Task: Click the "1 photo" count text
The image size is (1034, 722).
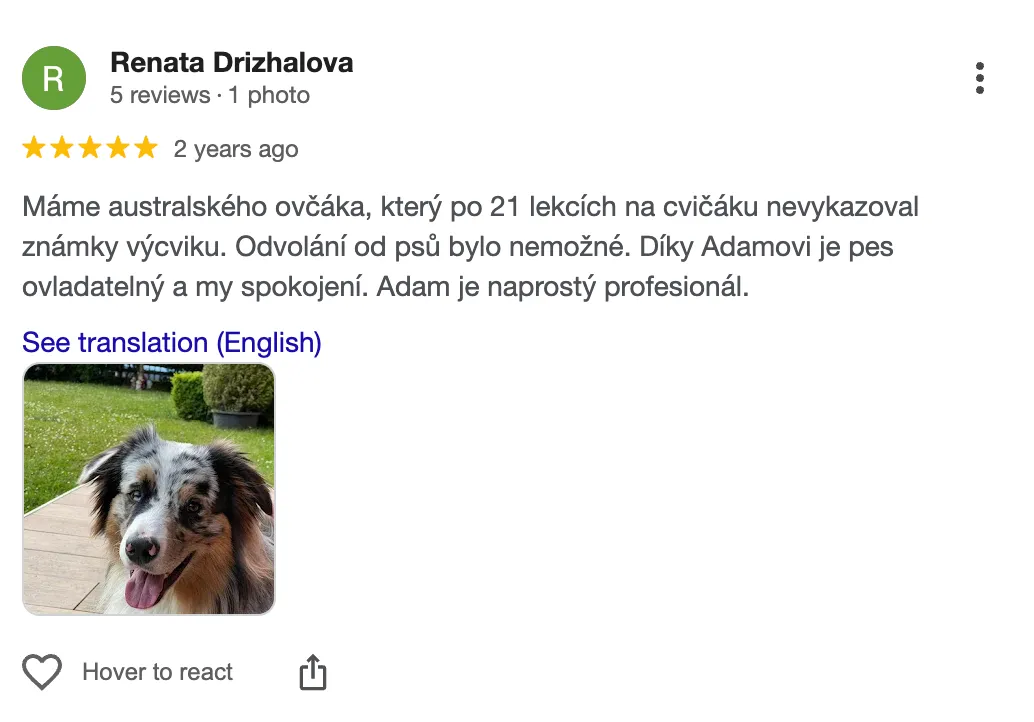Action: [x=269, y=96]
